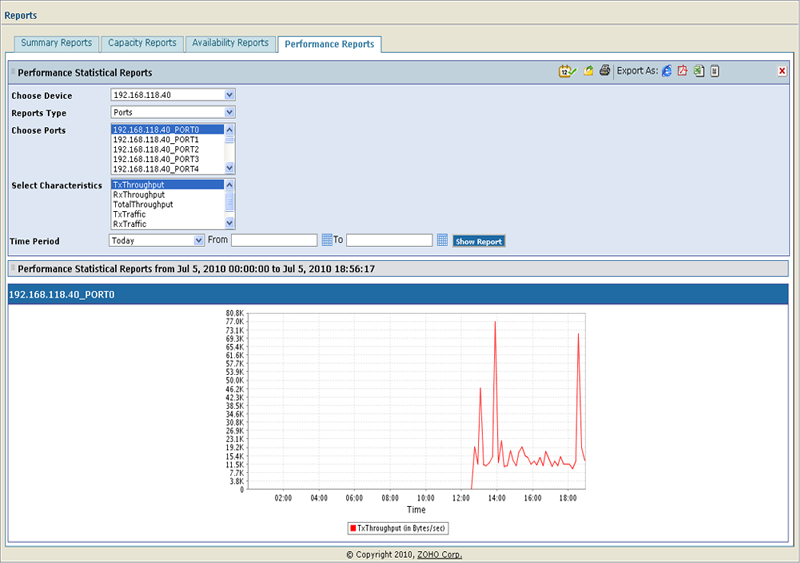800x563 pixels.
Task: Follow the ZOHO Corp. link
Action: (x=439, y=554)
